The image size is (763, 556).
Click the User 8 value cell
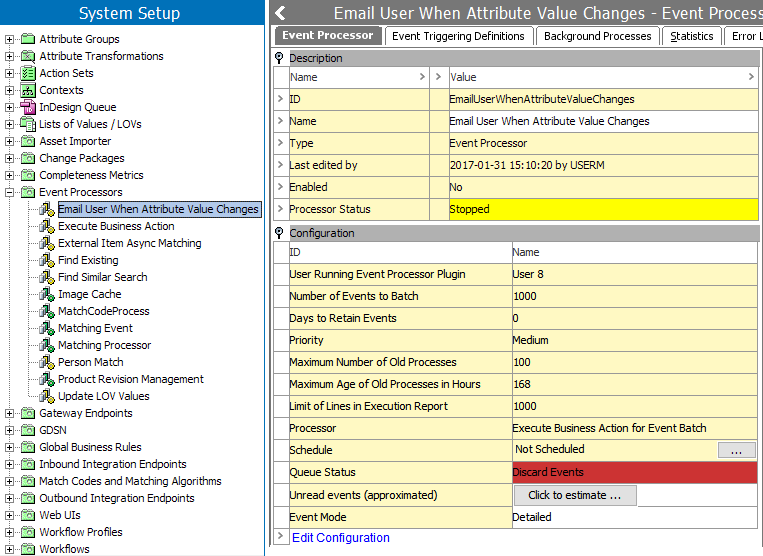click(635, 274)
